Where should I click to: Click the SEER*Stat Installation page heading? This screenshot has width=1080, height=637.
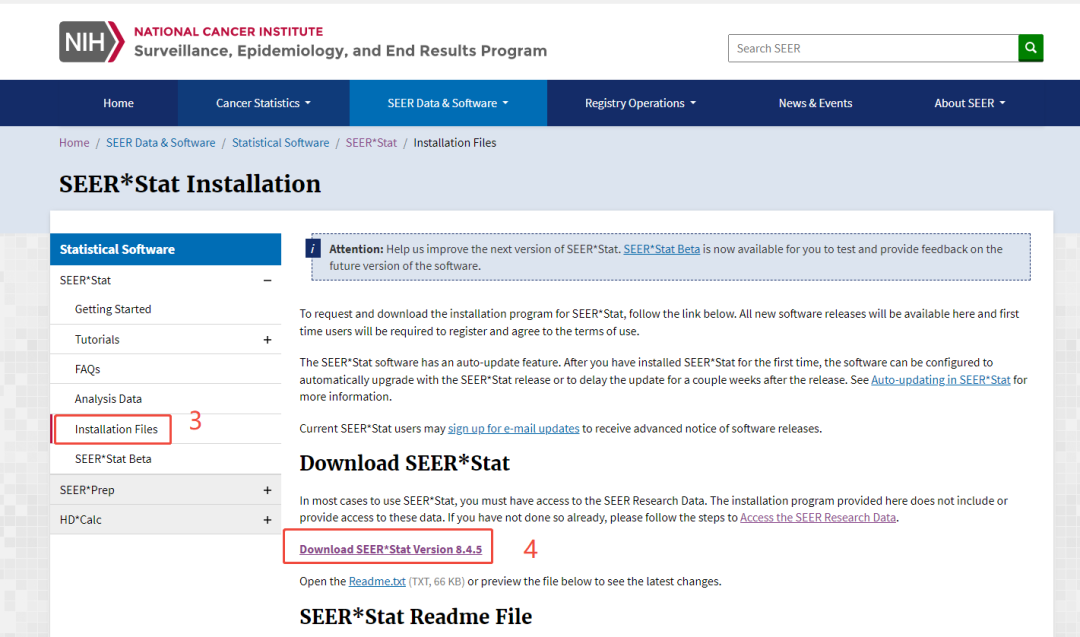pos(190,184)
